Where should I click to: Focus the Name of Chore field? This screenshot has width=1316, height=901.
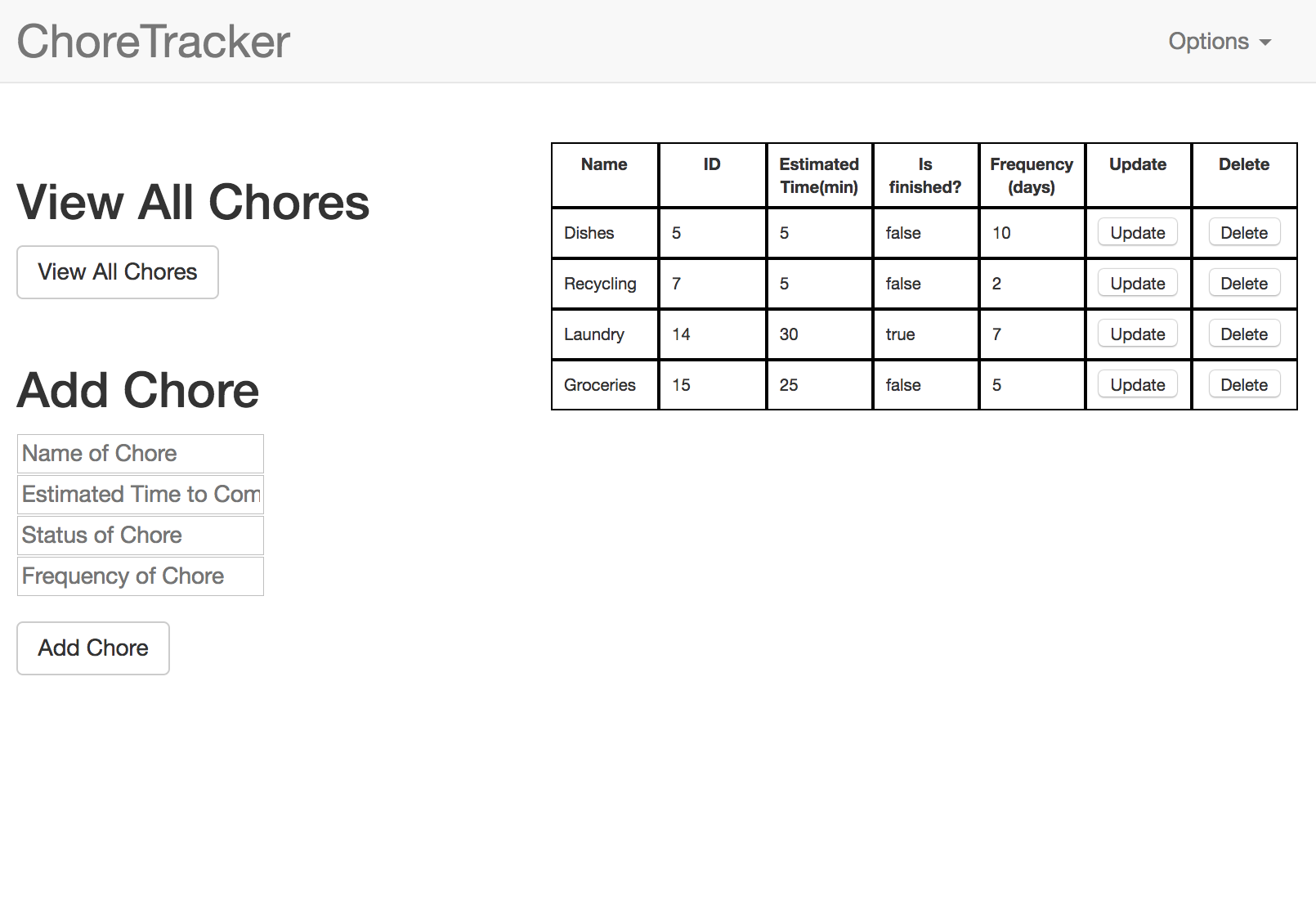pyautogui.click(x=141, y=454)
